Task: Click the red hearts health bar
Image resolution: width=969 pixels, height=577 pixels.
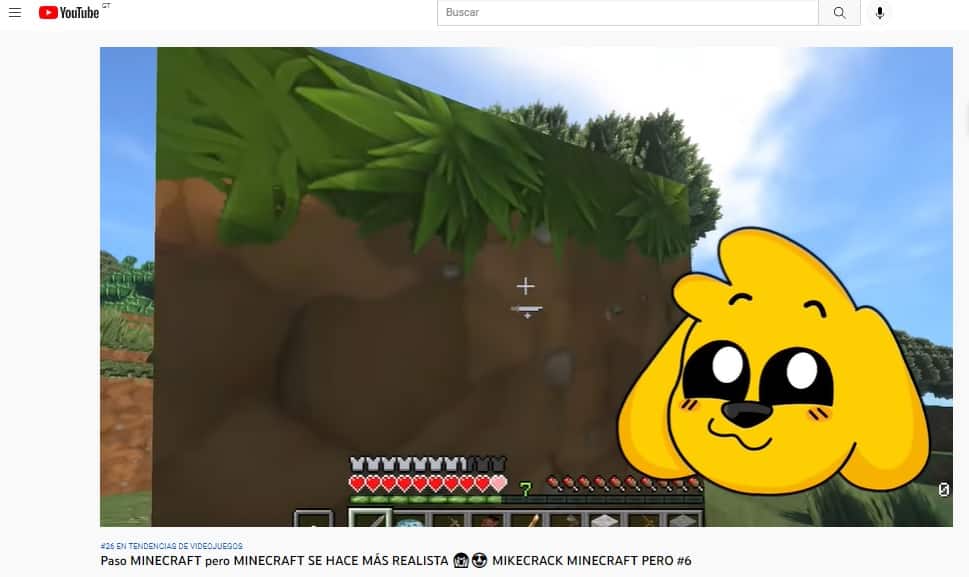Action: coord(427,484)
